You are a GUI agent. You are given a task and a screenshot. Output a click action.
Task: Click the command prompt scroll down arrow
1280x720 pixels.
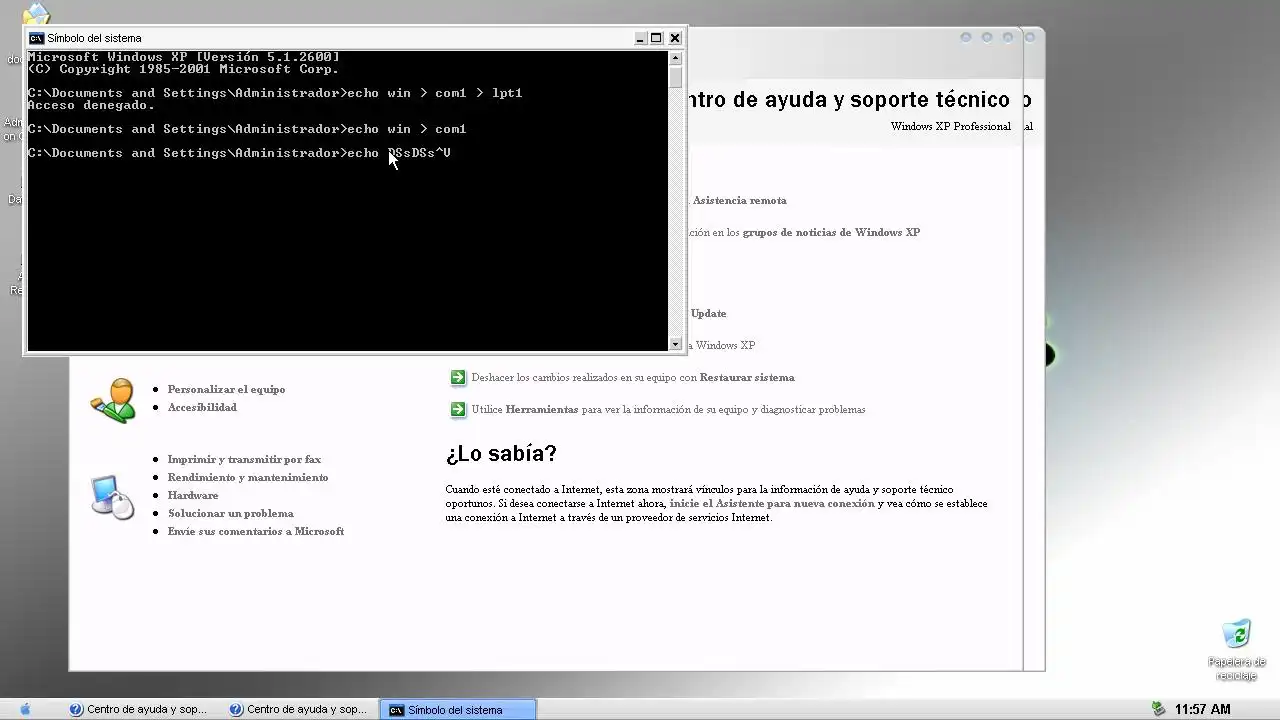pyautogui.click(x=675, y=344)
